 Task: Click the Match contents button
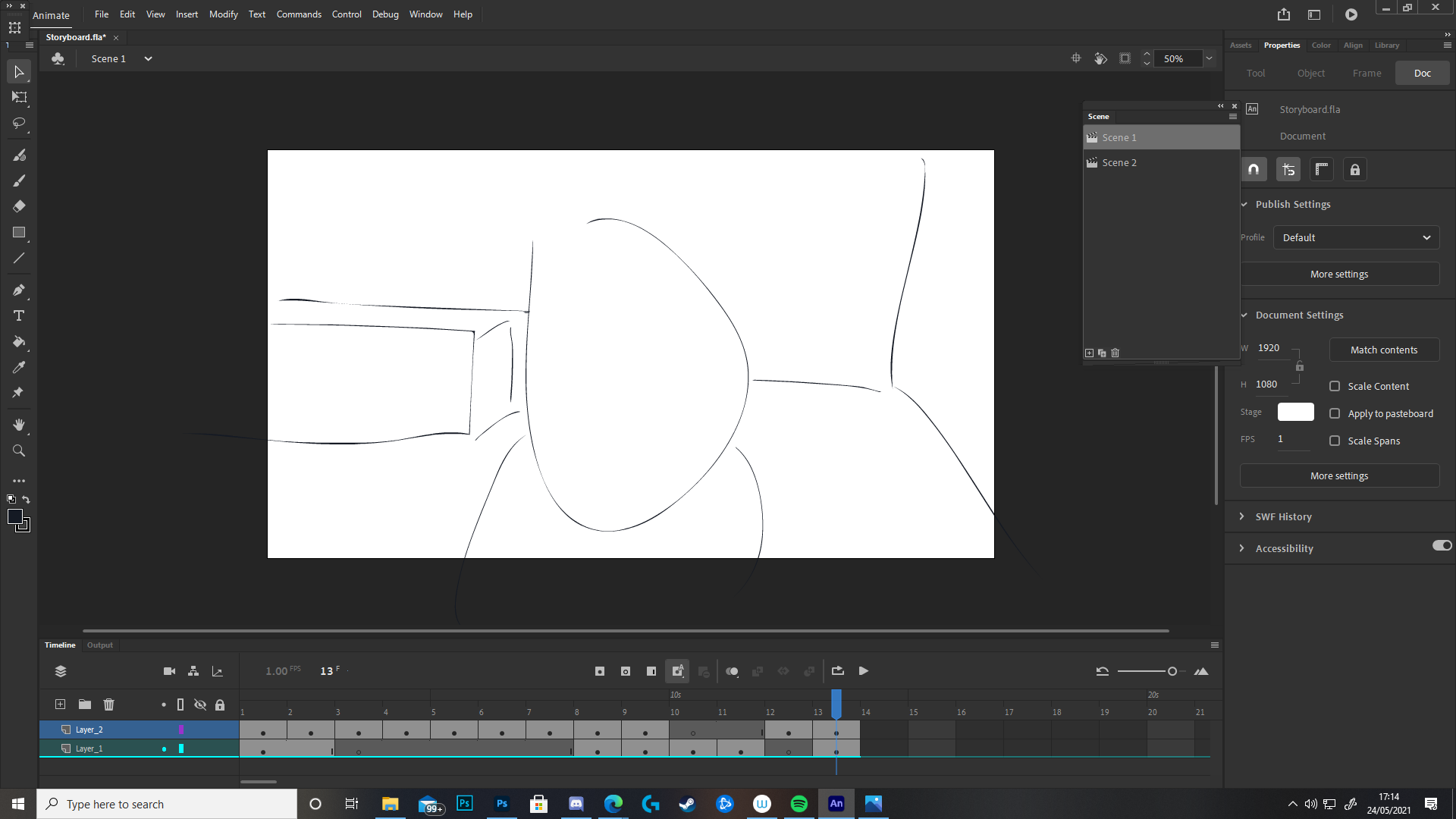pyautogui.click(x=1383, y=350)
